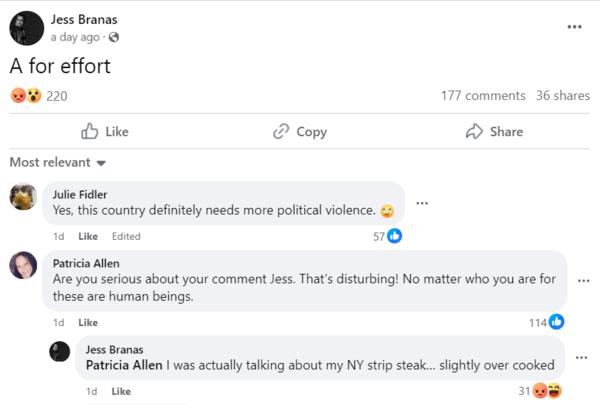Click the Like thumbs-up on the post
Viewport: 600px width, 405px height.
(x=105, y=131)
